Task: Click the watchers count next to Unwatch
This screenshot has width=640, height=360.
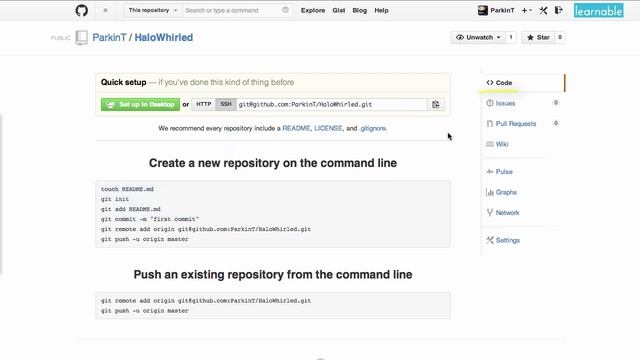Action: coord(511,38)
